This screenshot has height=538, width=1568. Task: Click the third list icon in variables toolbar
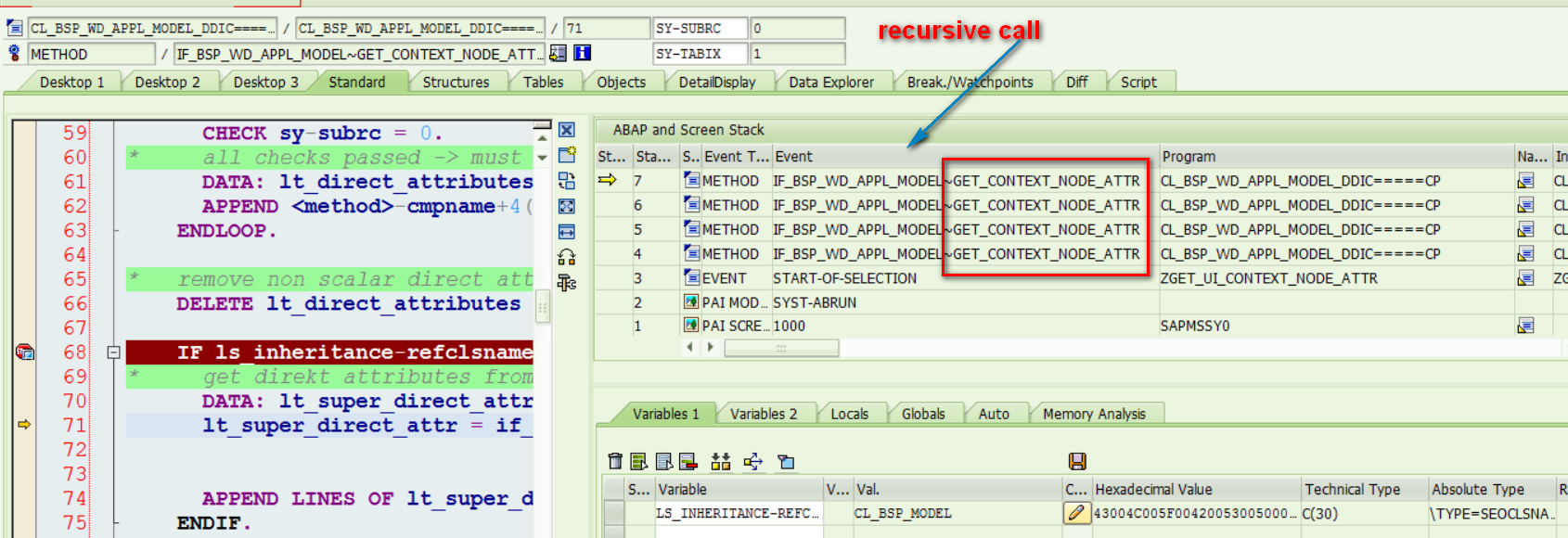pos(664,461)
